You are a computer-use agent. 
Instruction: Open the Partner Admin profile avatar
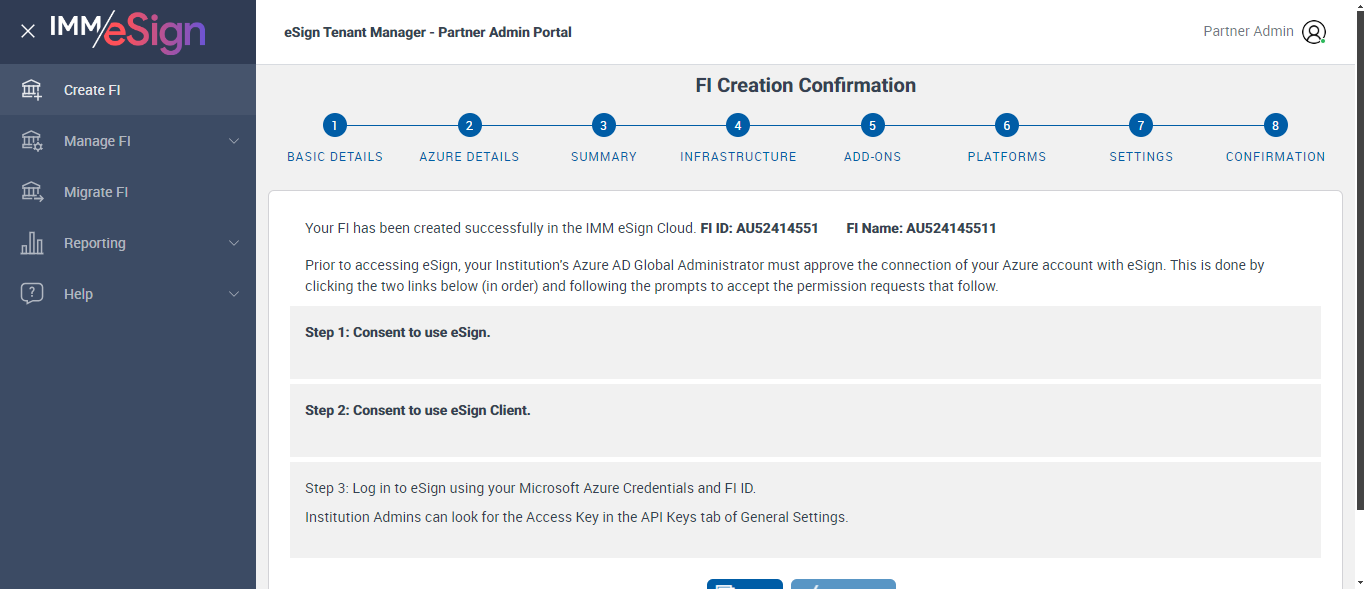point(1314,32)
